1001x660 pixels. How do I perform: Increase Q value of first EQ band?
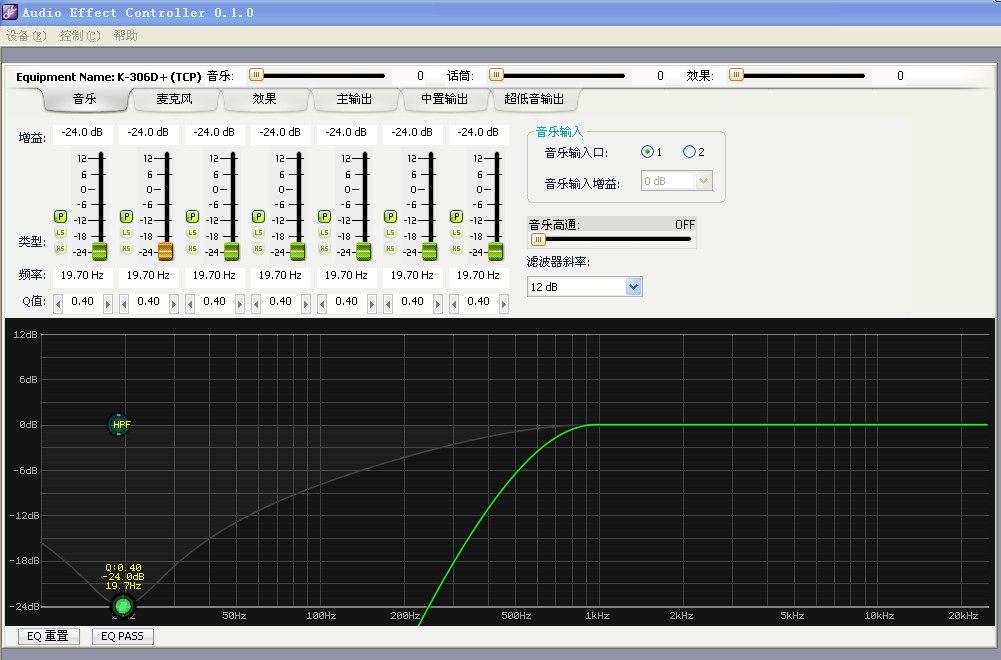click(x=108, y=303)
